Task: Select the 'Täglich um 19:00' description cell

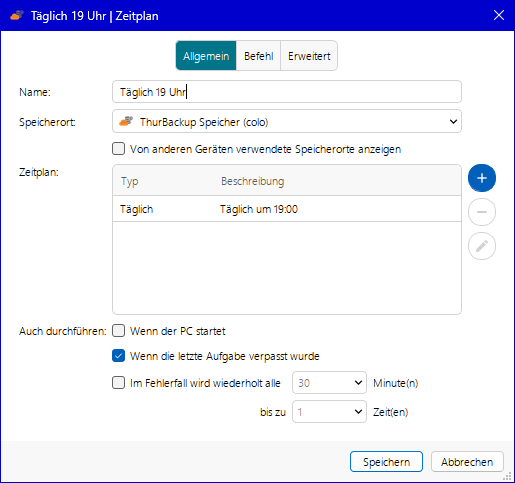Action: tap(259, 209)
